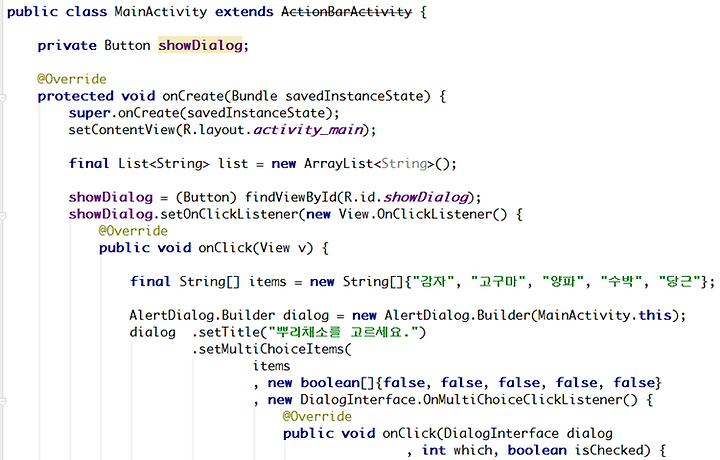Click items variable in String[] declaration
Image resolution: width=720 pixels, height=460 pixels.
pos(267,281)
